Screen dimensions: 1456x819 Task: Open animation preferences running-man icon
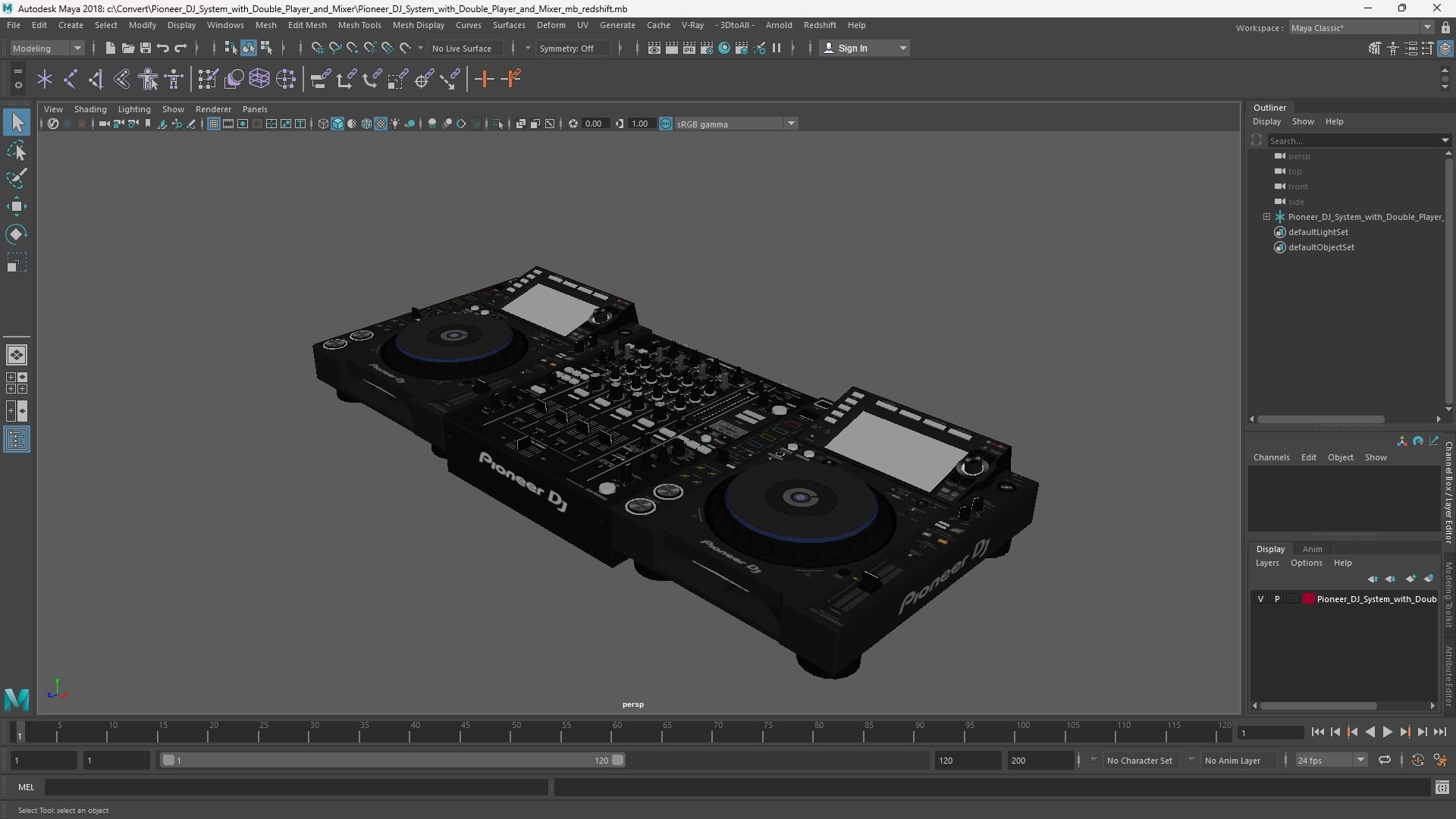(1440, 760)
